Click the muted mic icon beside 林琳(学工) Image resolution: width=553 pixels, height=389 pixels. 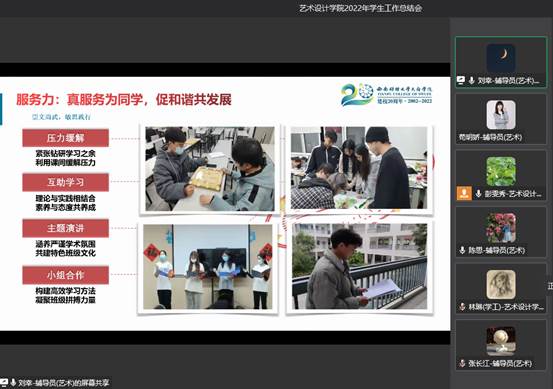[462, 307]
